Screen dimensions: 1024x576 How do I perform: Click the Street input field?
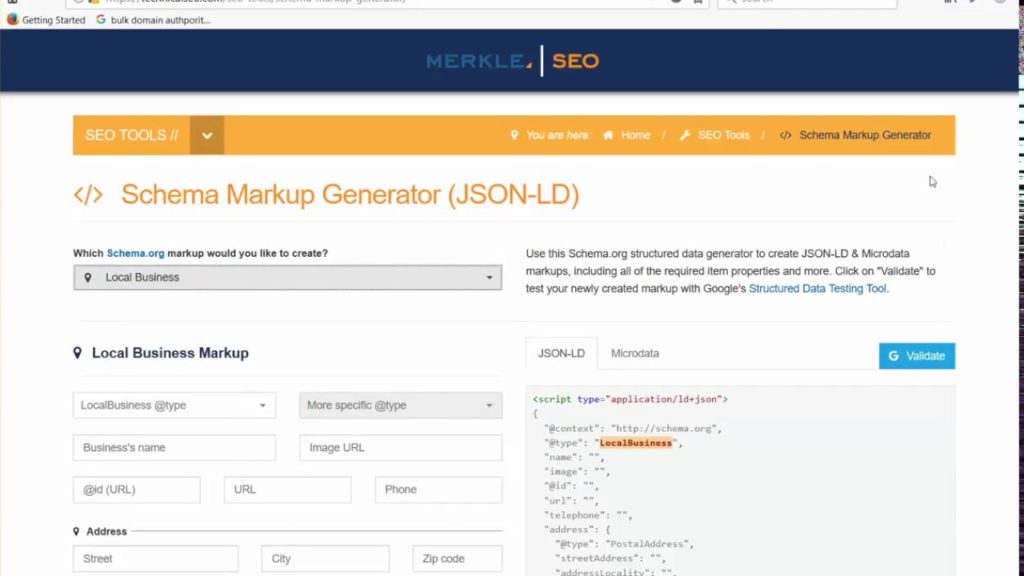[x=155, y=559]
